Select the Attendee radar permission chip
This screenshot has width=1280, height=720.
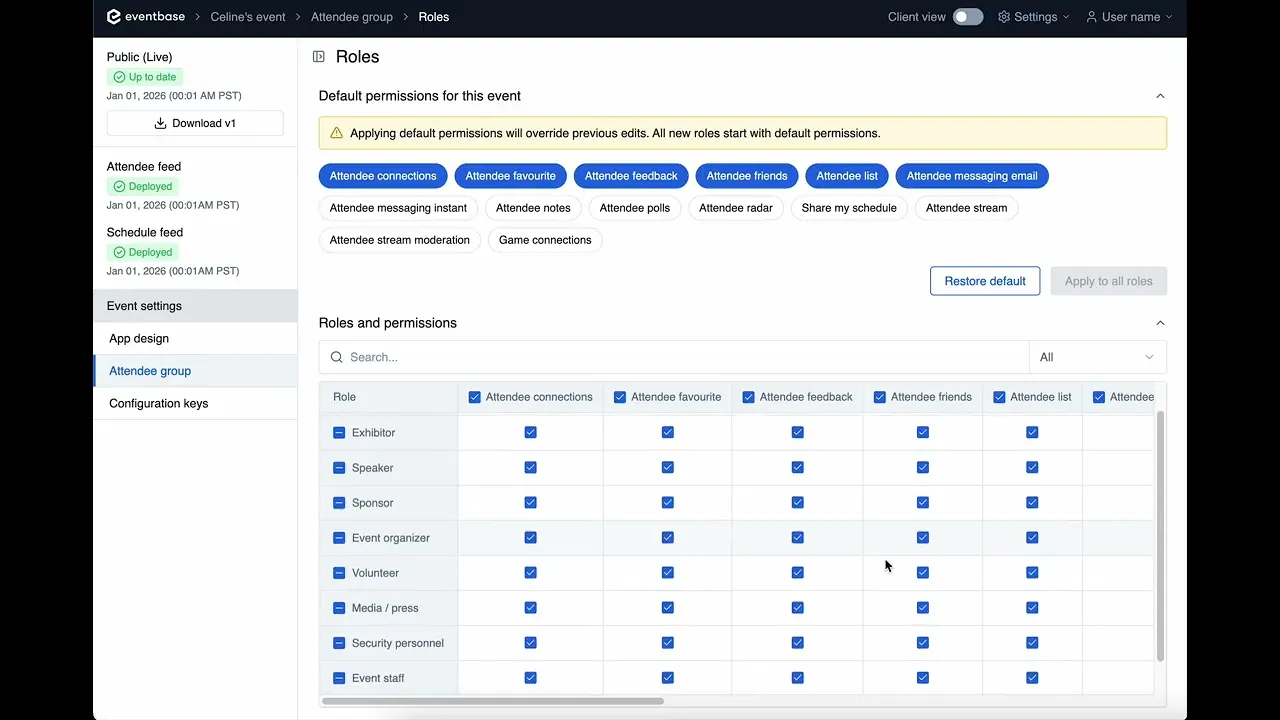click(735, 208)
